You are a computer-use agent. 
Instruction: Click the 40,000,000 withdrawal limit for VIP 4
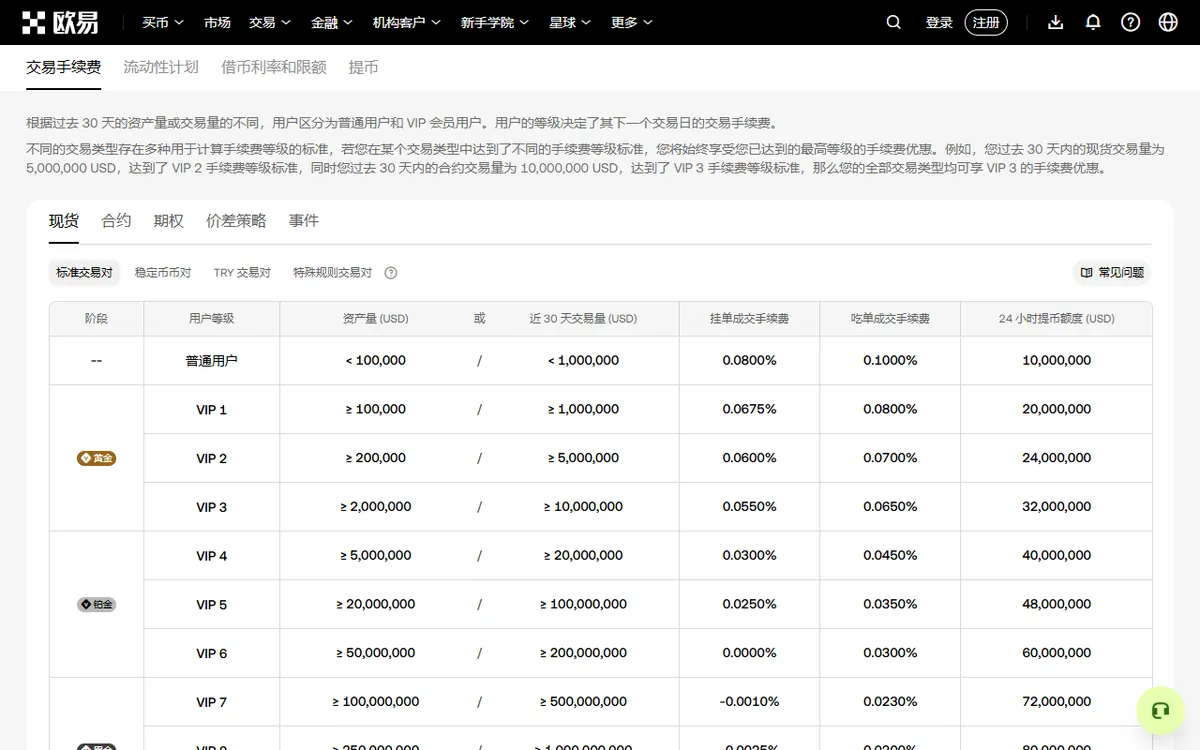1057,555
